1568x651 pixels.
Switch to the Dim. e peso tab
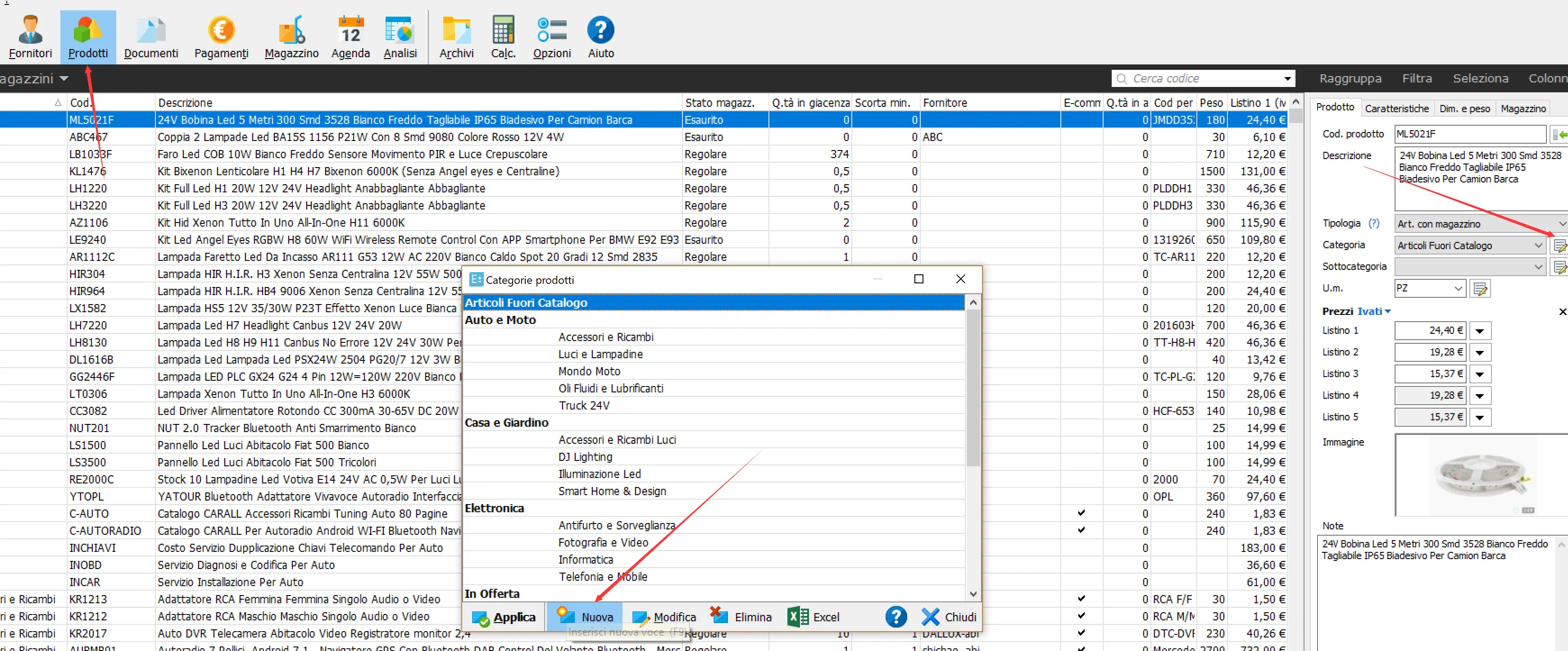pos(1464,109)
